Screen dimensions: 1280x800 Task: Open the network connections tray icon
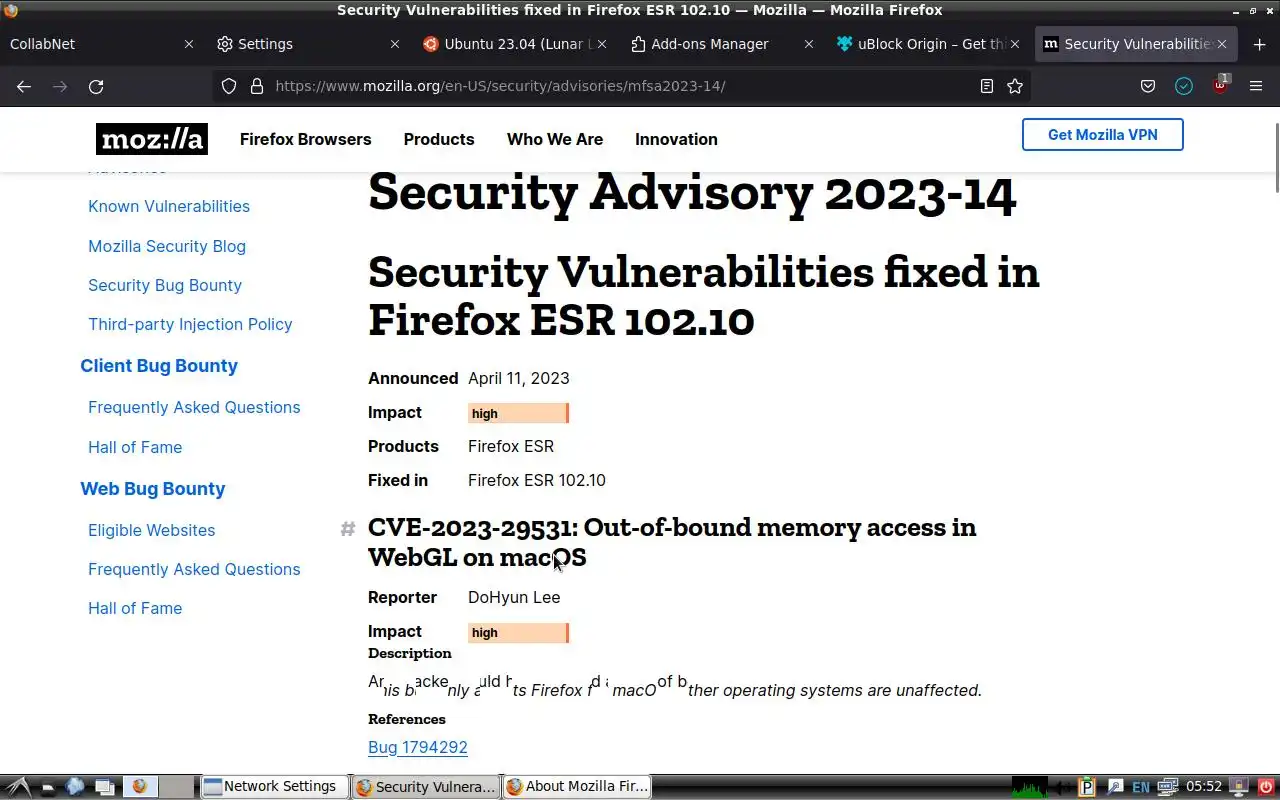1166,787
